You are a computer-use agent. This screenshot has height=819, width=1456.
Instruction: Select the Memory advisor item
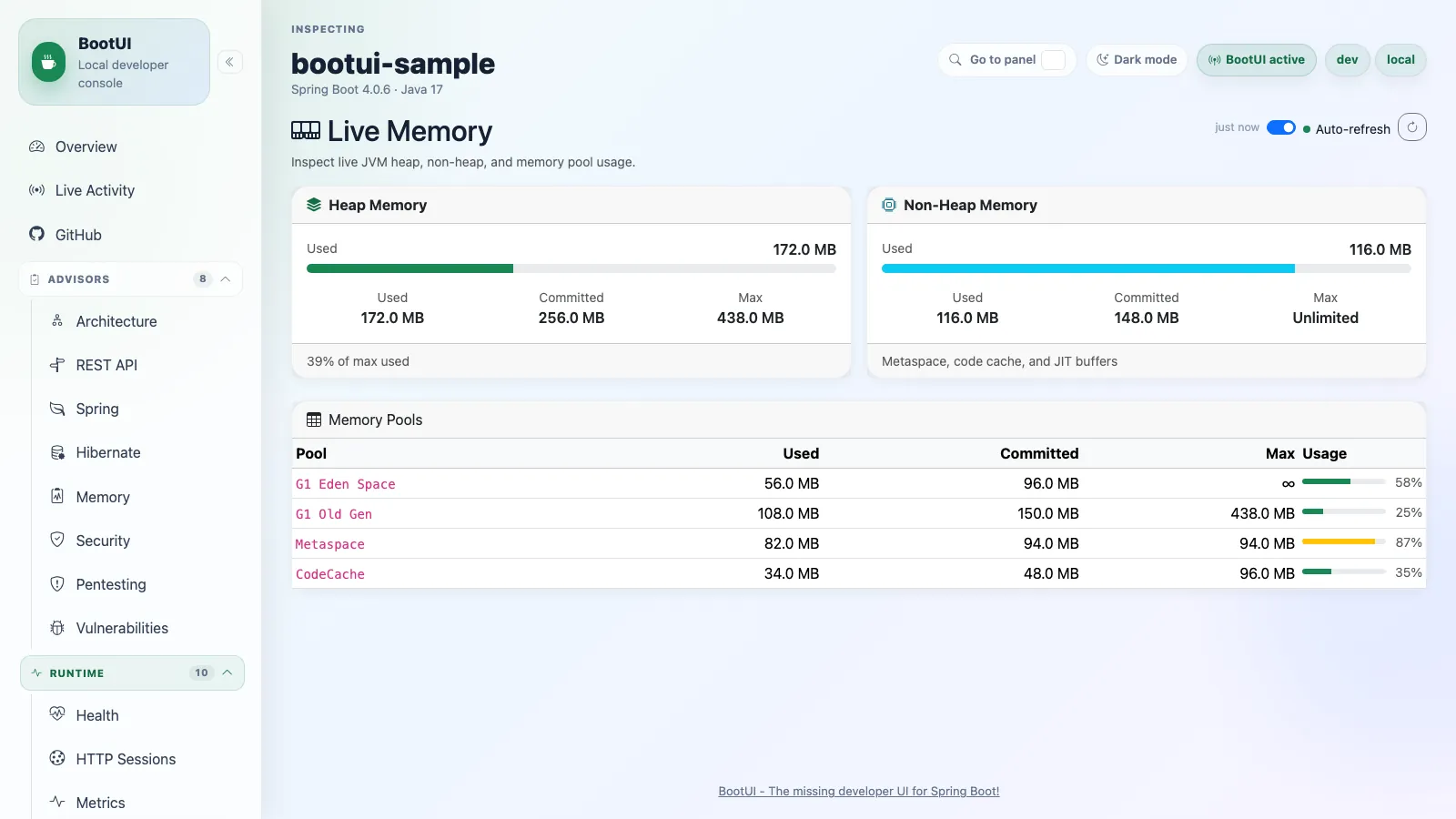click(142, 496)
